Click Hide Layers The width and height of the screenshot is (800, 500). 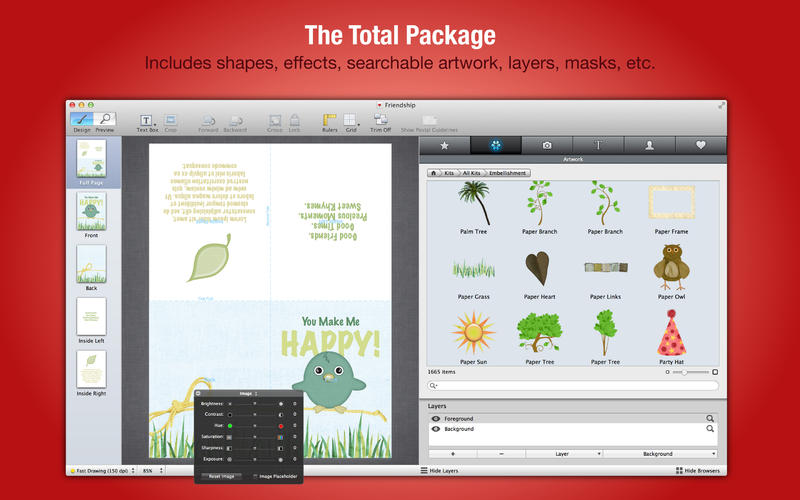point(439,470)
